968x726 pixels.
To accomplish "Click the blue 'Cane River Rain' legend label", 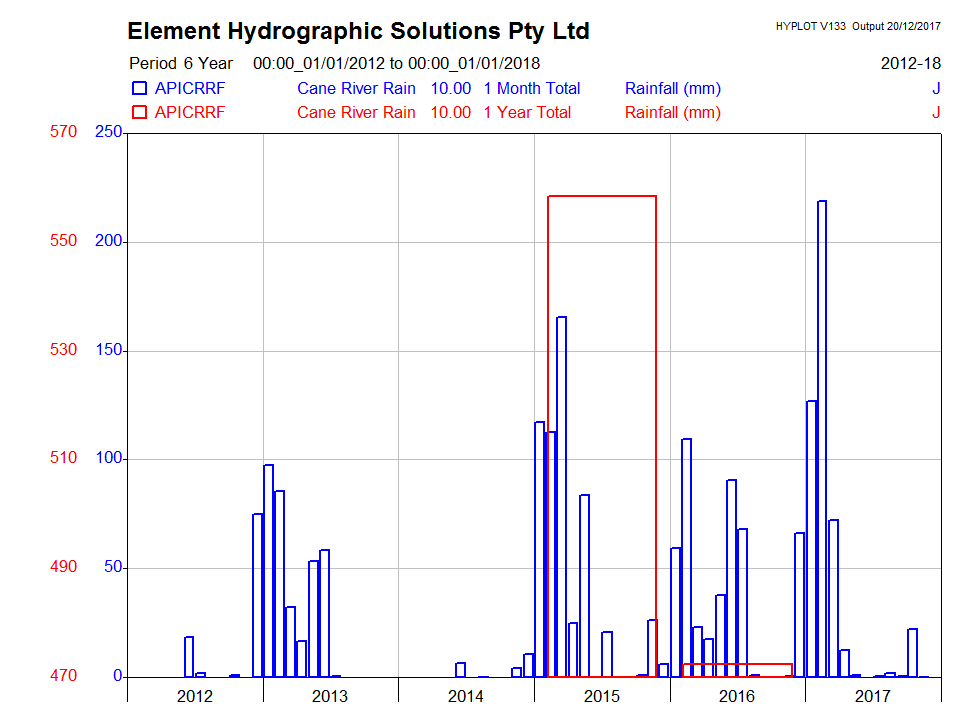I will pyautogui.click(x=356, y=89).
